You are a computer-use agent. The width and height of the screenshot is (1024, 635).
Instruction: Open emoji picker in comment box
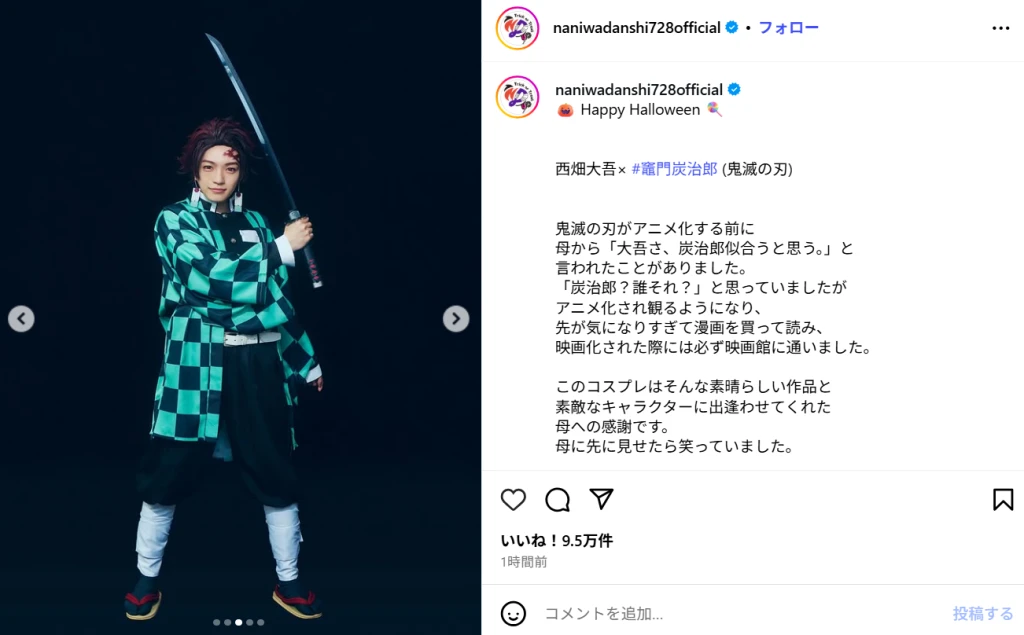(x=513, y=613)
